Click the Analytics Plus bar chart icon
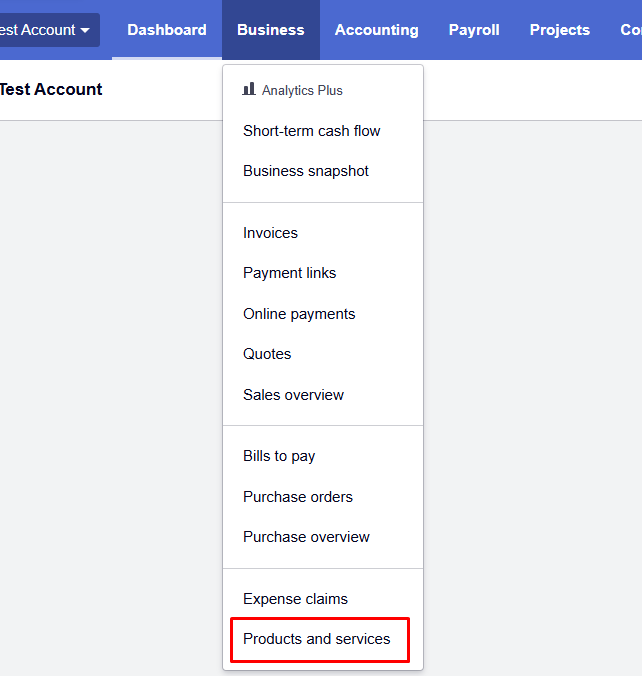The width and height of the screenshot is (642, 676). (x=249, y=90)
